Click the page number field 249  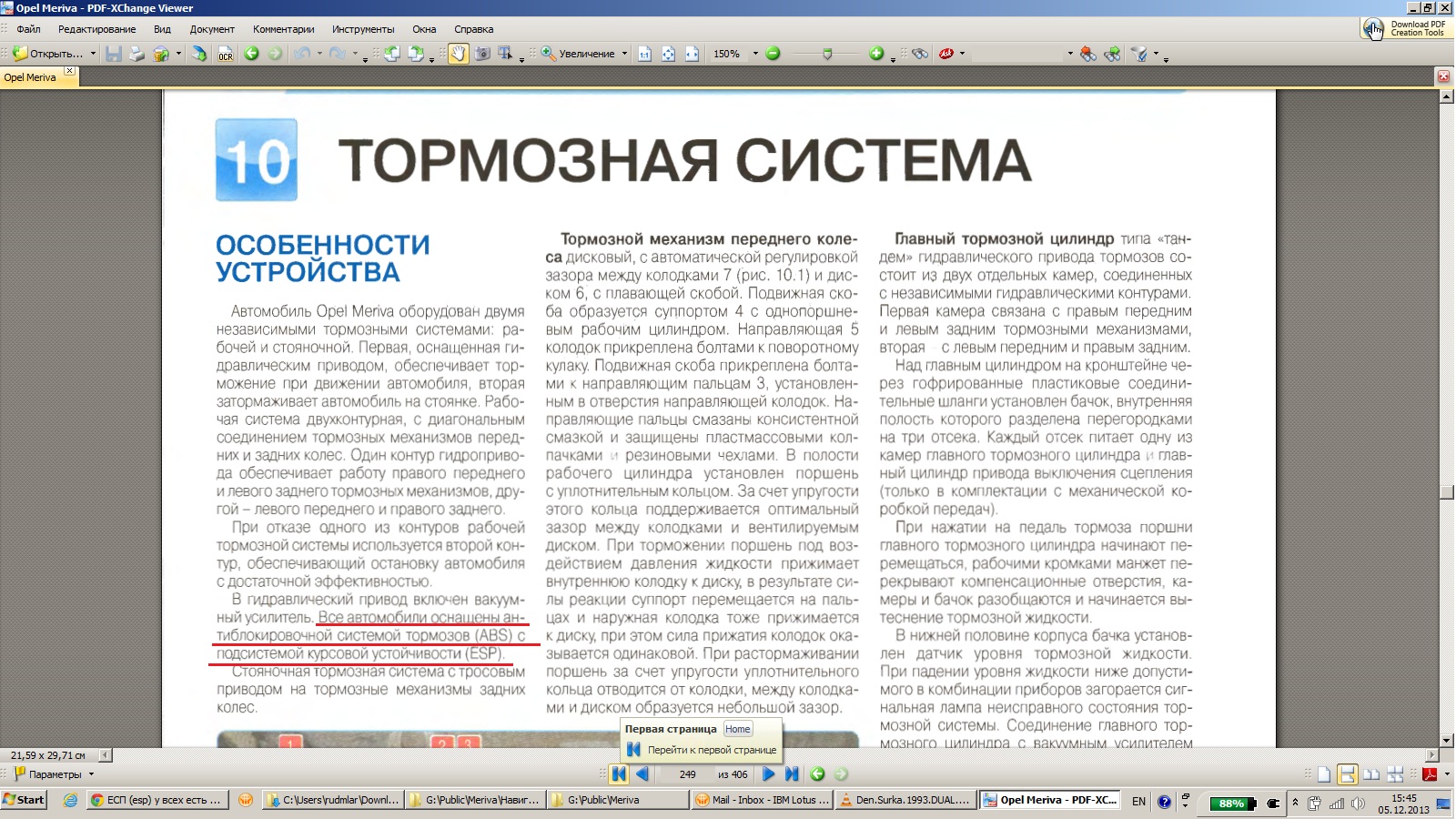[x=687, y=774]
